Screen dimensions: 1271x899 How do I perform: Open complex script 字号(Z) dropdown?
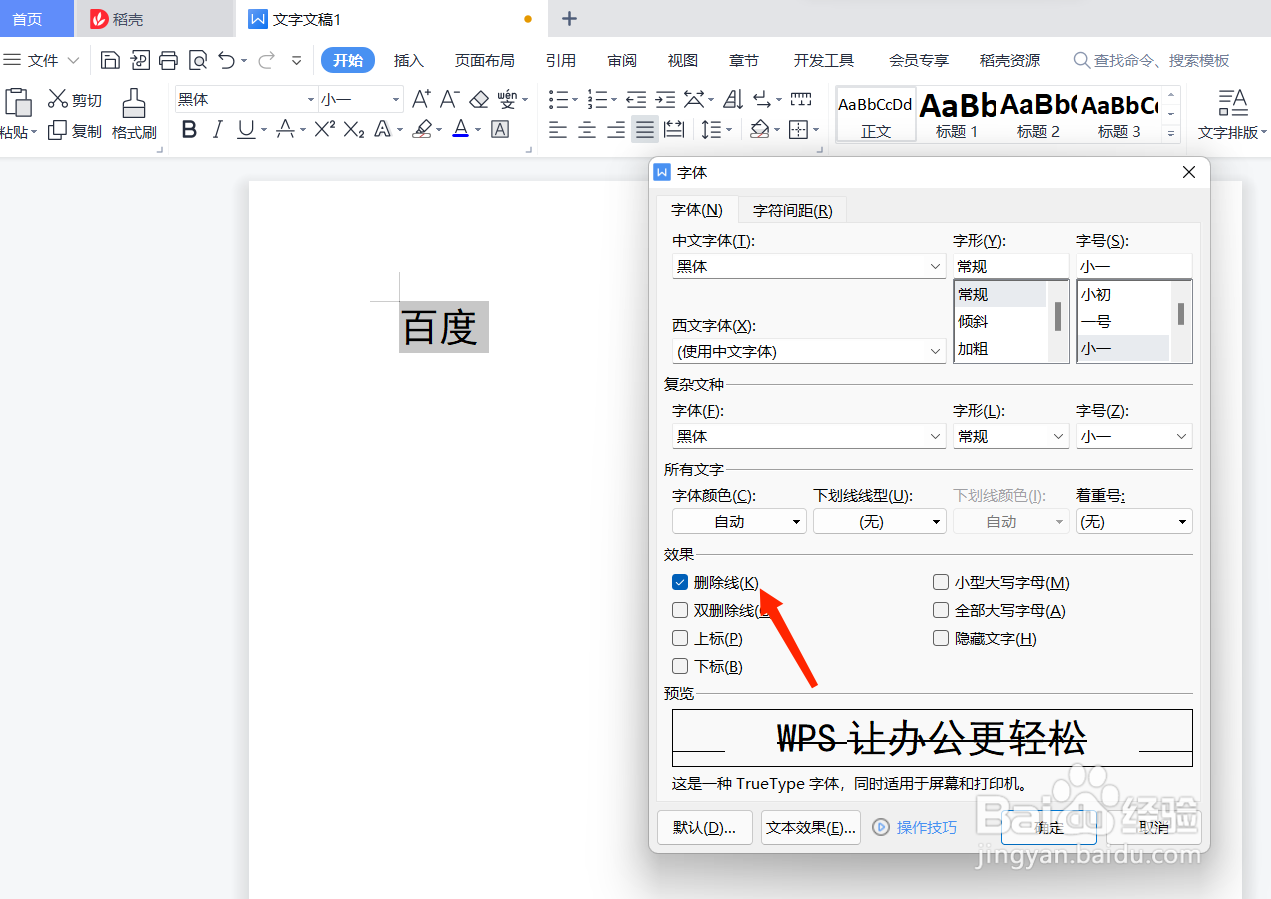[x=1182, y=436]
